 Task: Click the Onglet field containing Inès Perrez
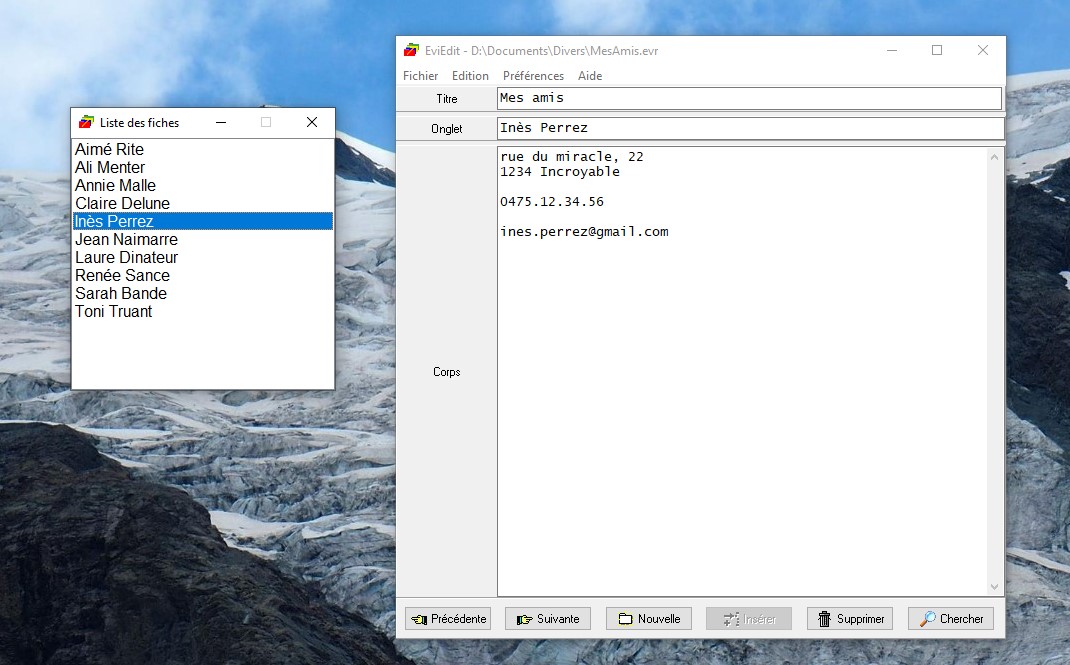pos(748,128)
